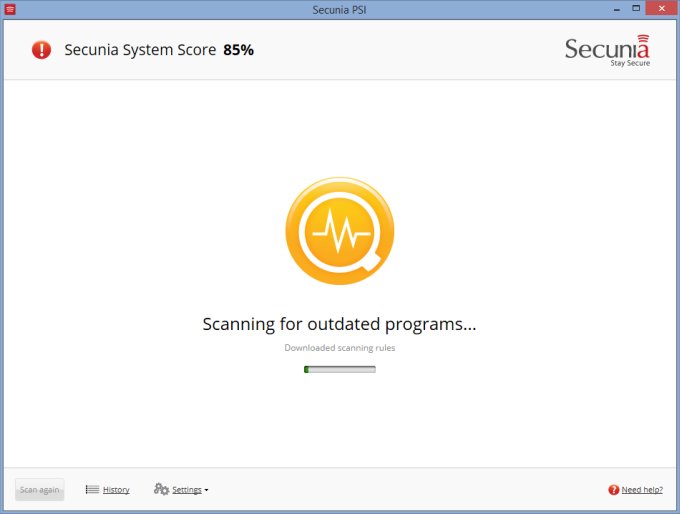Click the Secunia PSI window title text
Screen dimensions: 680x514
[x=340, y=10]
